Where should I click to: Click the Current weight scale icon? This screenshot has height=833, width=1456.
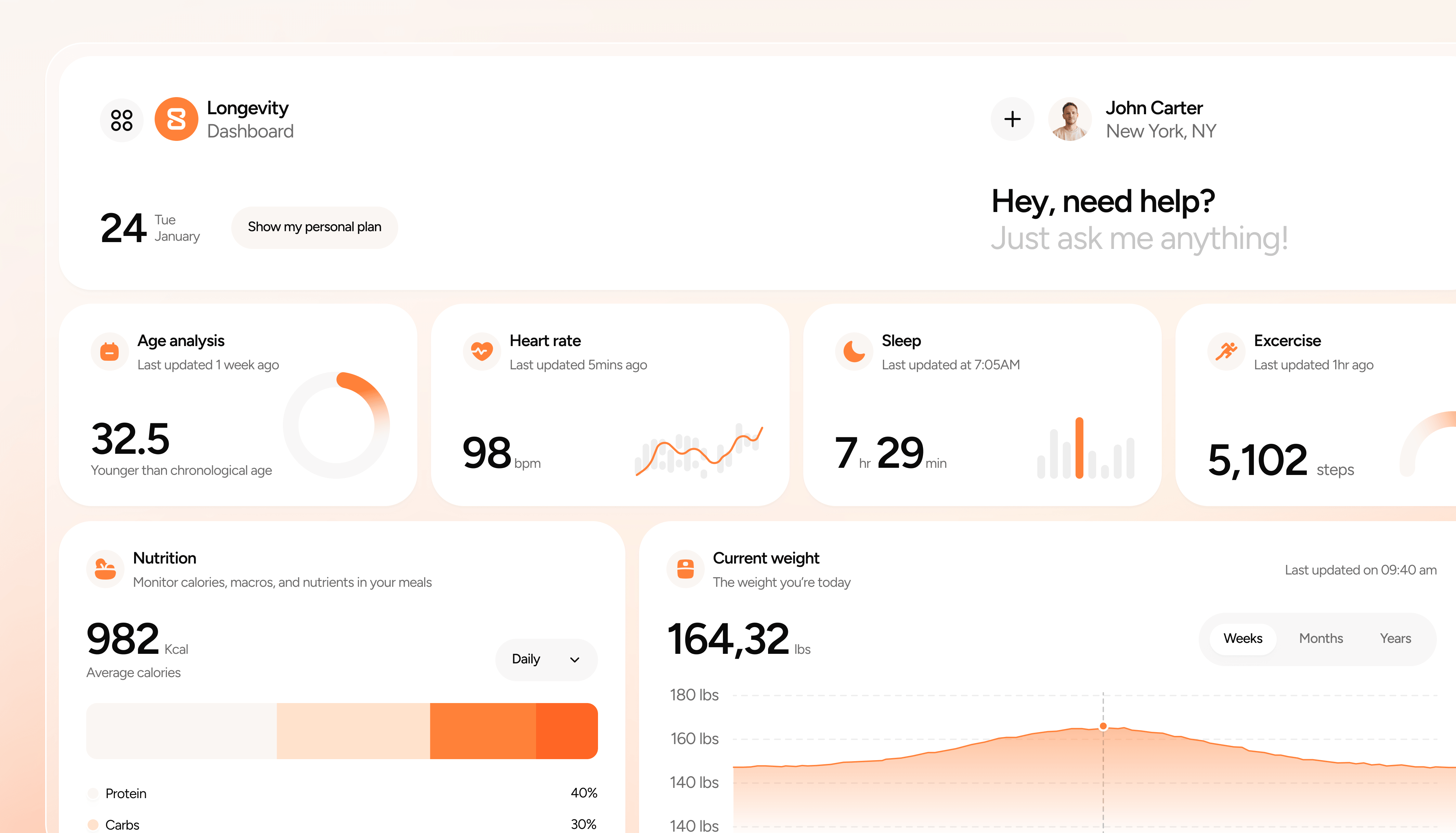(685, 569)
